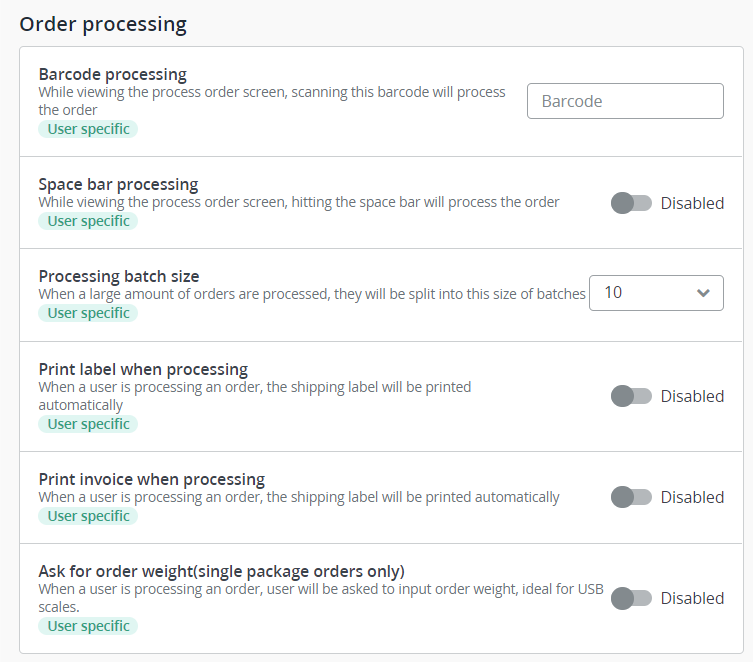
Task: Open the Processing batch size dropdown
Action: 656,293
